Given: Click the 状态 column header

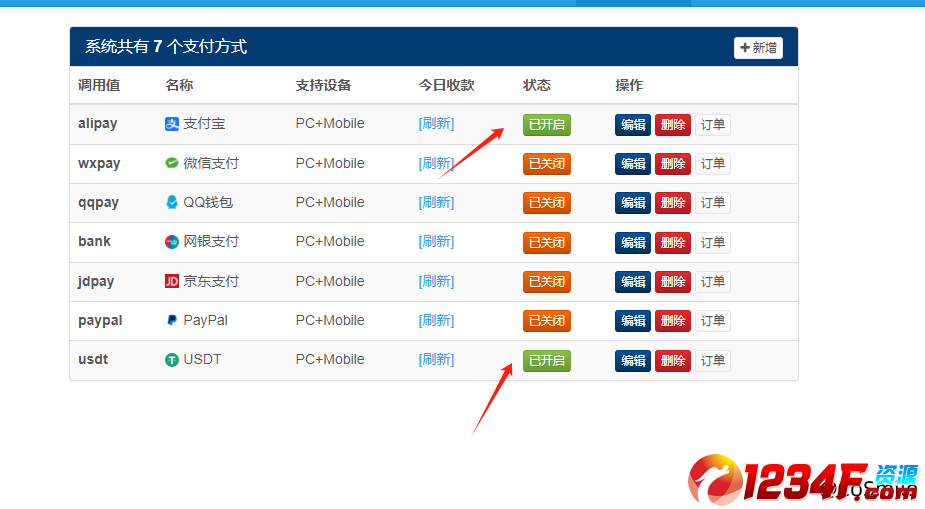Looking at the screenshot, I should click(x=537, y=86).
